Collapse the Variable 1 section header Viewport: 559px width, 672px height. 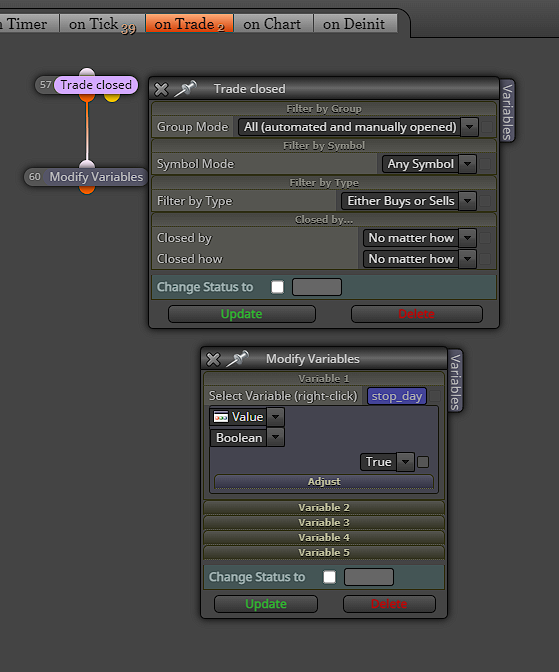coord(324,378)
